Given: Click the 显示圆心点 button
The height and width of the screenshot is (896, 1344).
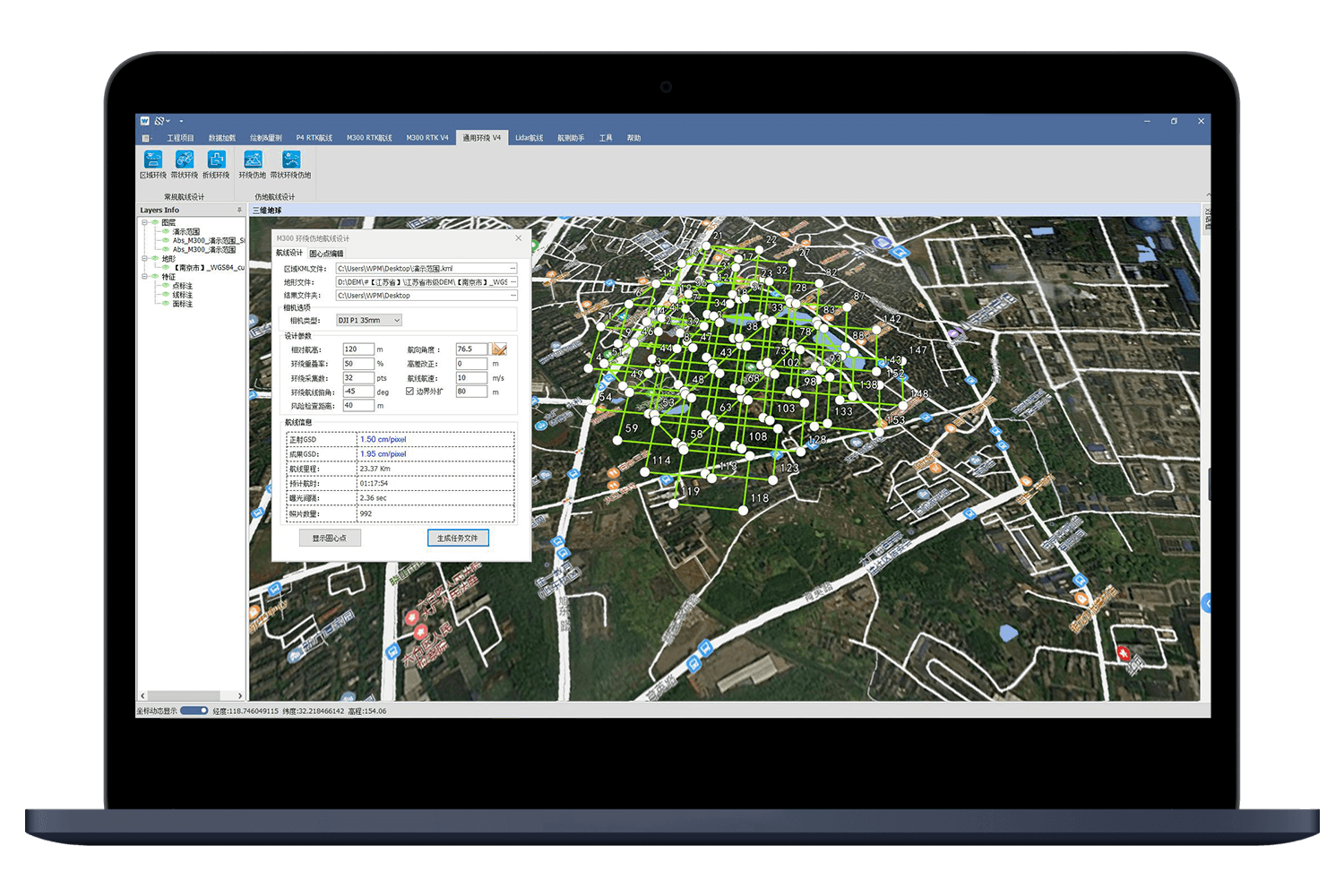Looking at the screenshot, I should click(330, 538).
